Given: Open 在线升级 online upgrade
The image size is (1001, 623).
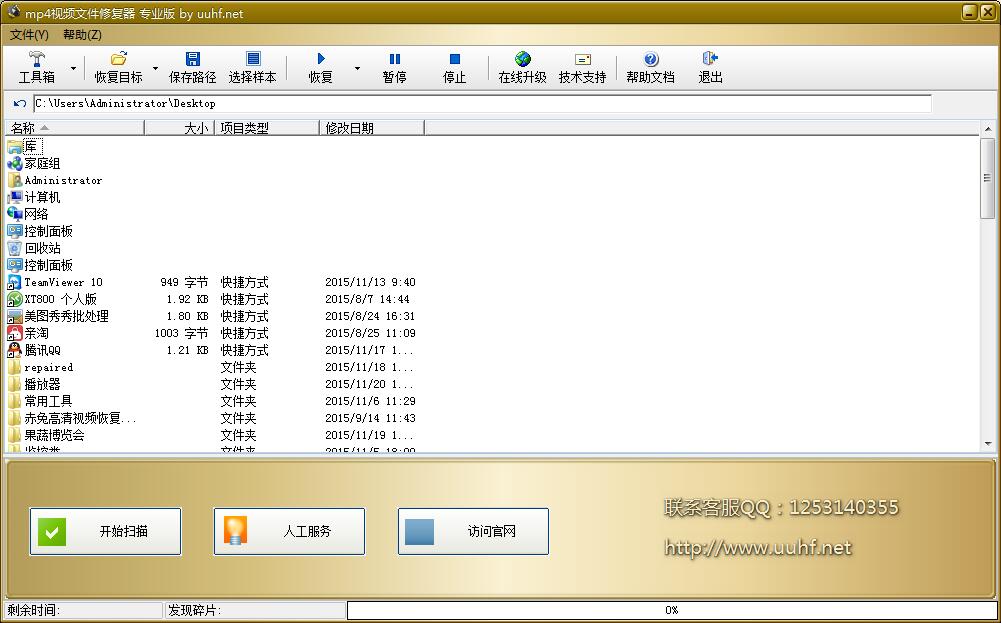Looking at the screenshot, I should pyautogui.click(x=522, y=68).
